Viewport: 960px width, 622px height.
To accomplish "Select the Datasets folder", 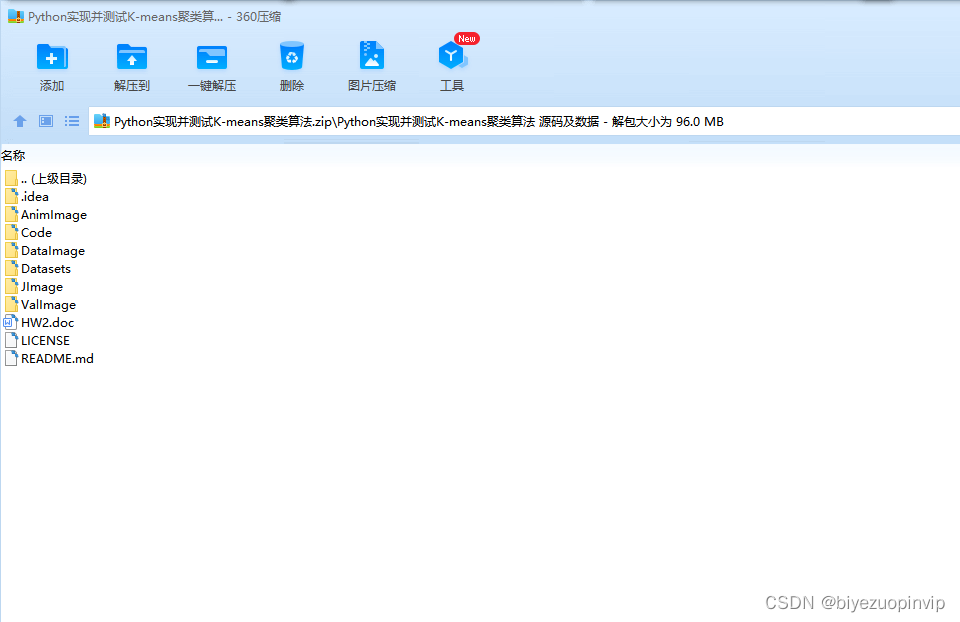I will point(38,268).
